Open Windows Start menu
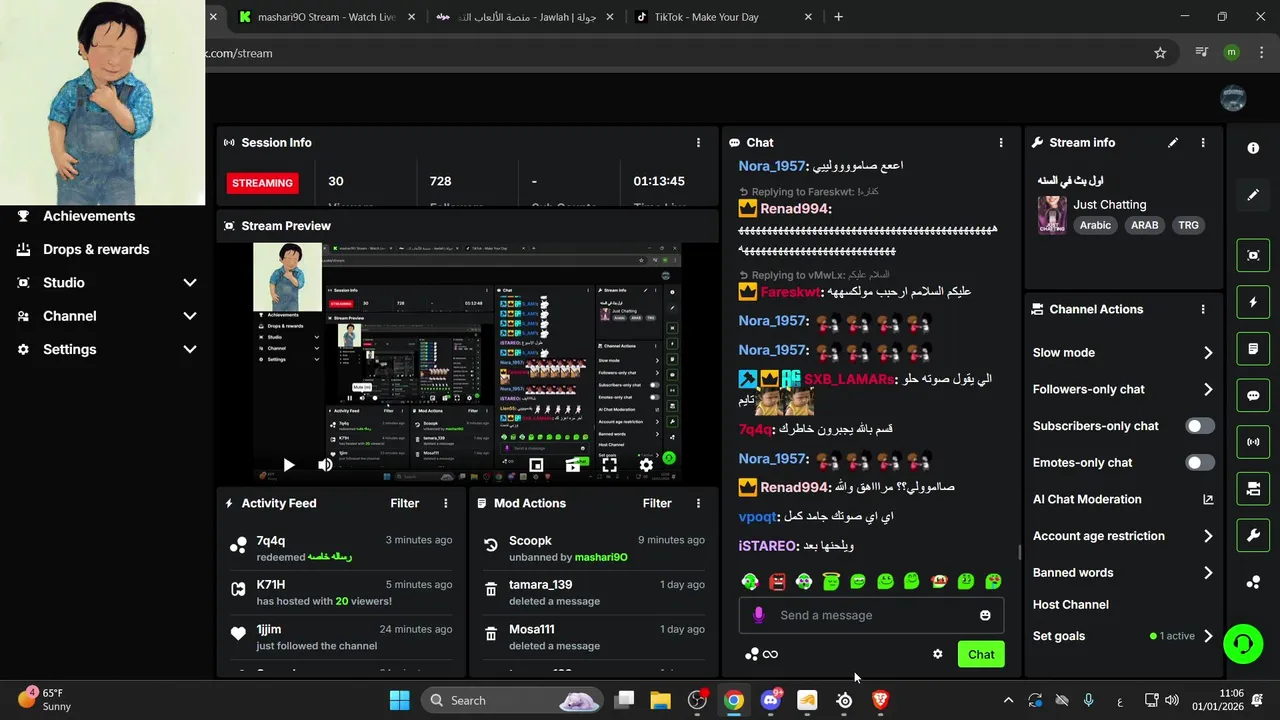The image size is (1280, 720). click(399, 700)
